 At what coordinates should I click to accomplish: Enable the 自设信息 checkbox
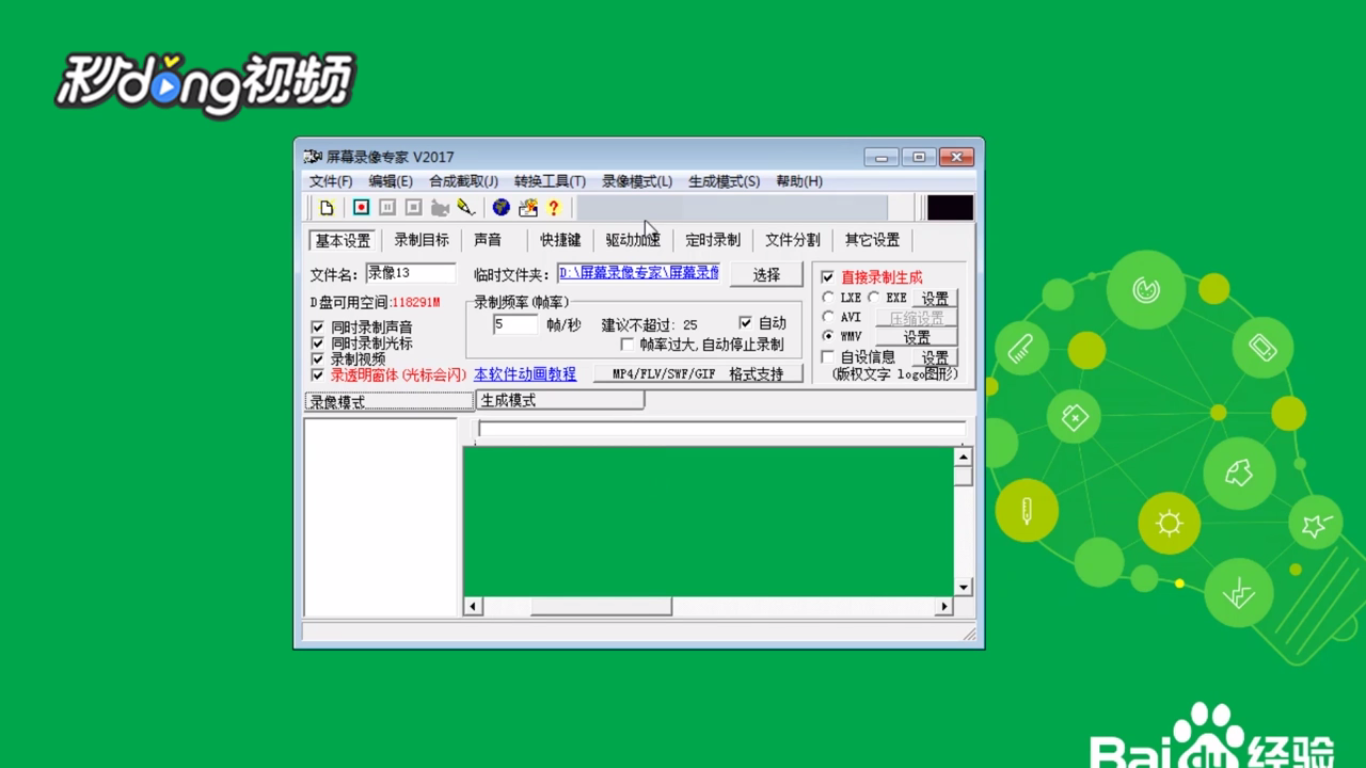[827, 356]
